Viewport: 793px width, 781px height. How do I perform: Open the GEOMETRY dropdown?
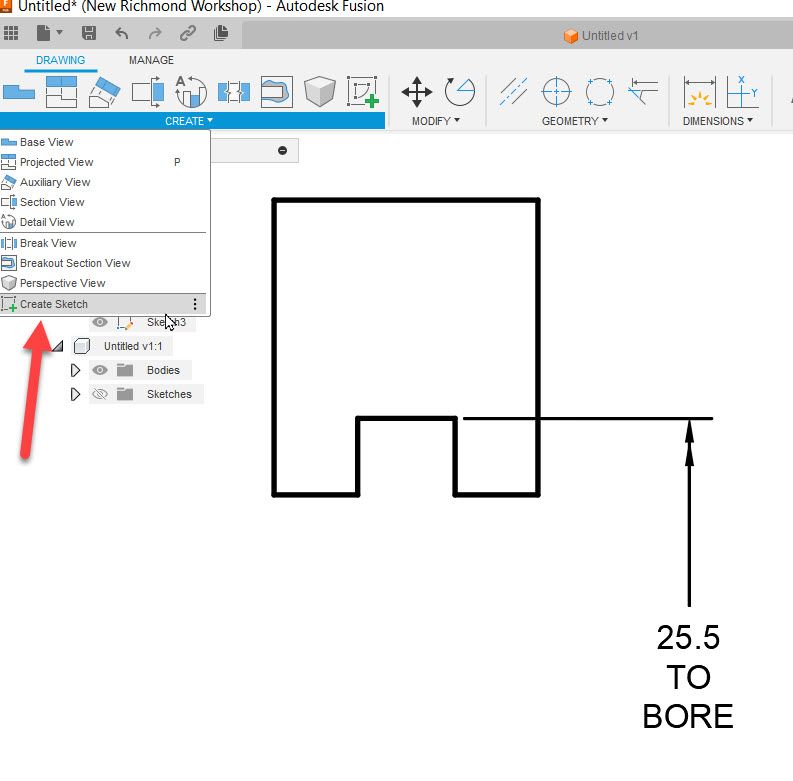(575, 121)
